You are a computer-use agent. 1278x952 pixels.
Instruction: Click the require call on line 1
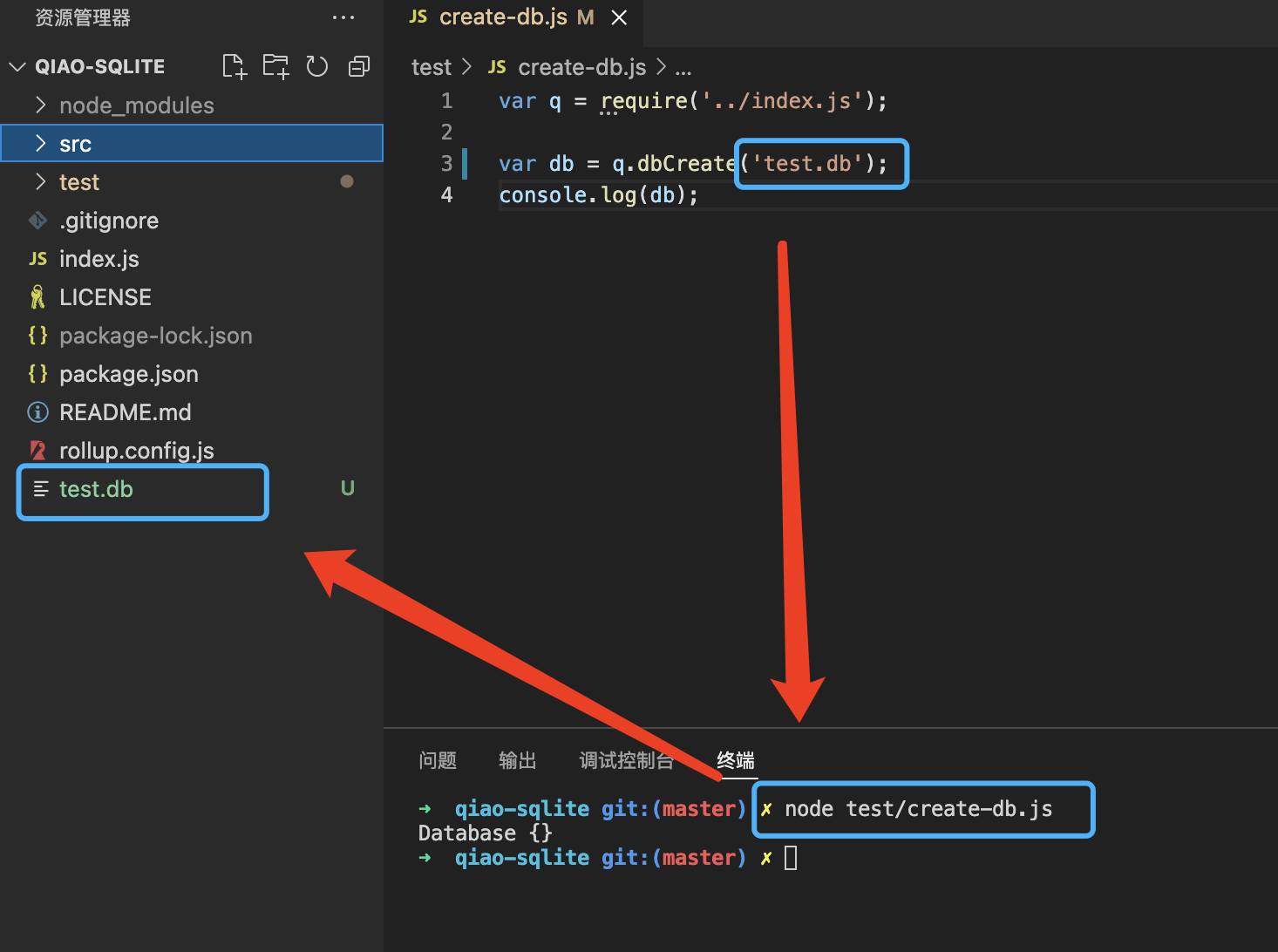coord(644,101)
